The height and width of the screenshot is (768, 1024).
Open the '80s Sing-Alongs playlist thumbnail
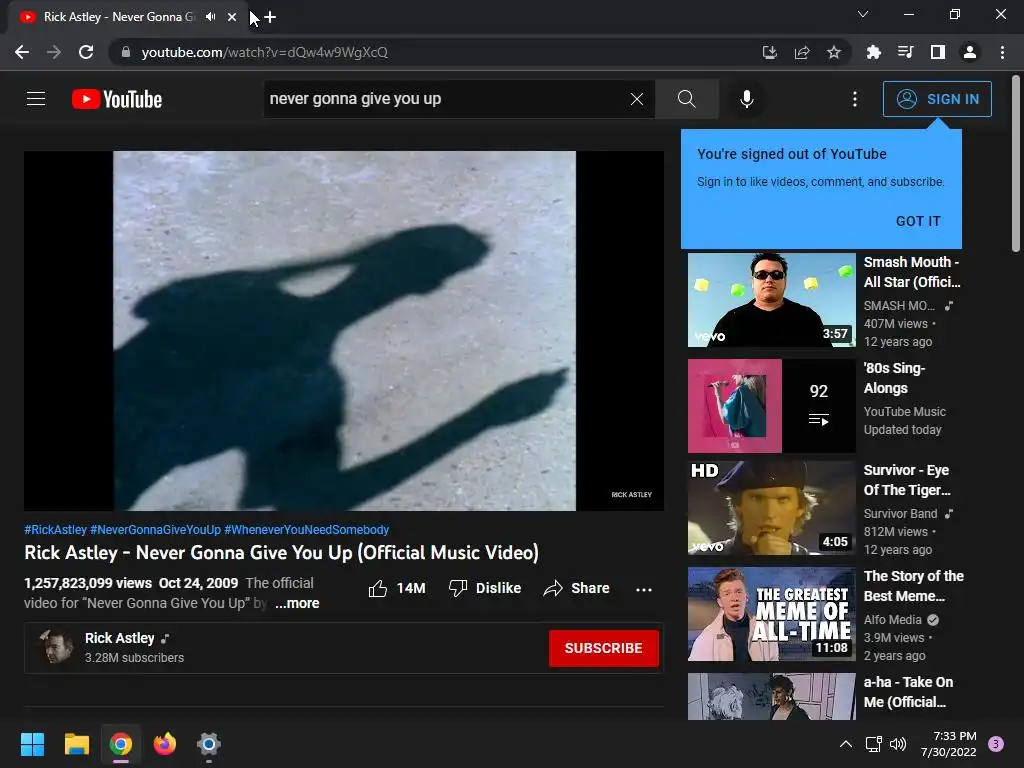[771, 406]
